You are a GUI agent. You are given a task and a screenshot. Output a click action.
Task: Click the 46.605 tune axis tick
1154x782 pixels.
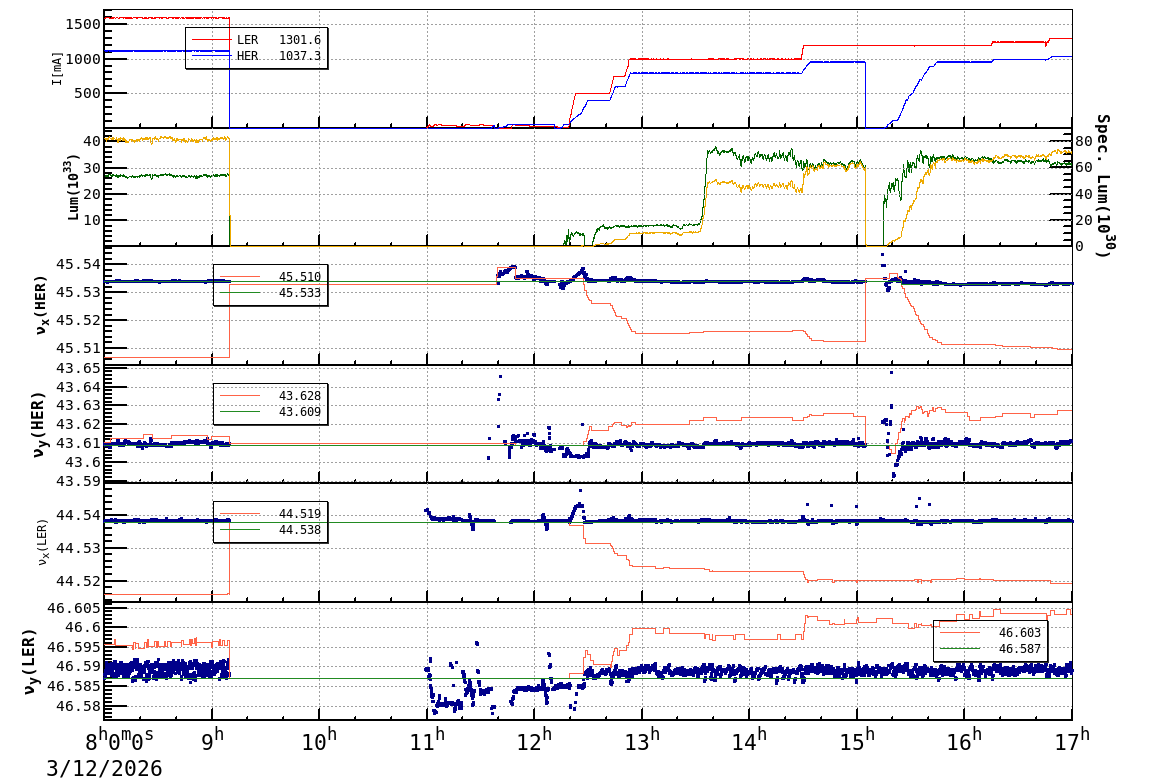74,608
